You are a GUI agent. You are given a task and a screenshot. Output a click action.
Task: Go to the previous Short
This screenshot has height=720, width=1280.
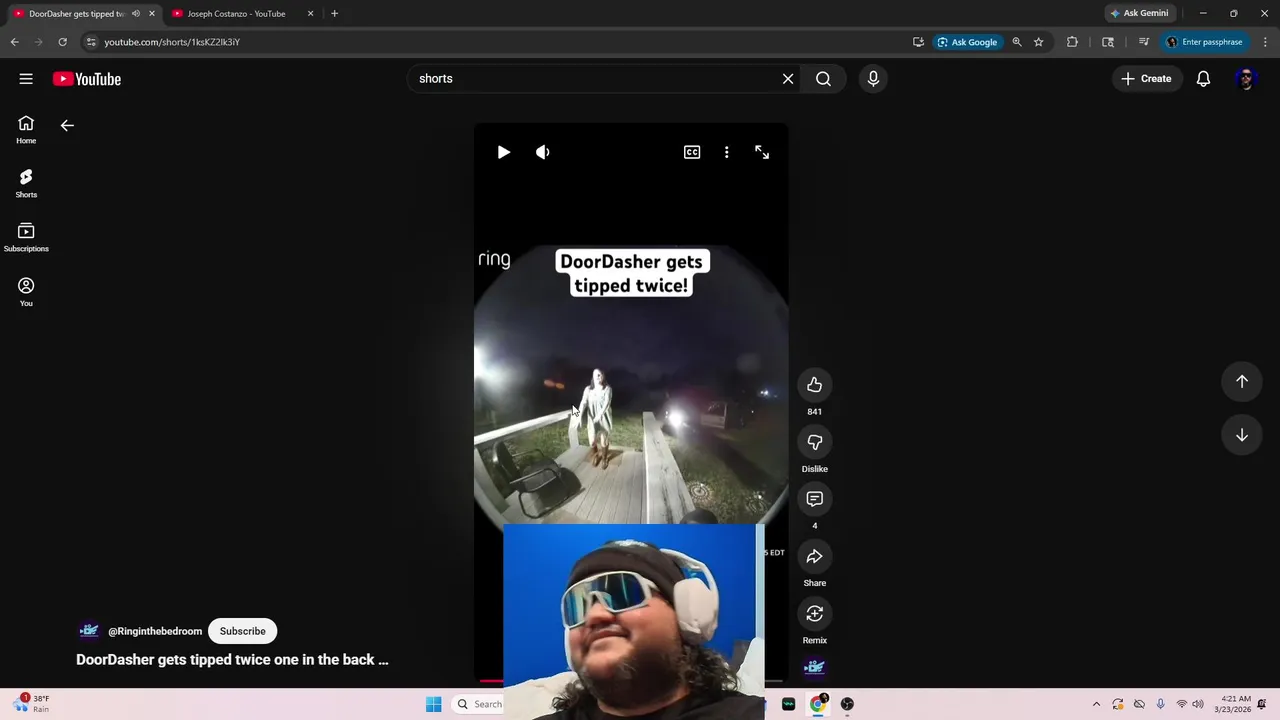click(1242, 381)
